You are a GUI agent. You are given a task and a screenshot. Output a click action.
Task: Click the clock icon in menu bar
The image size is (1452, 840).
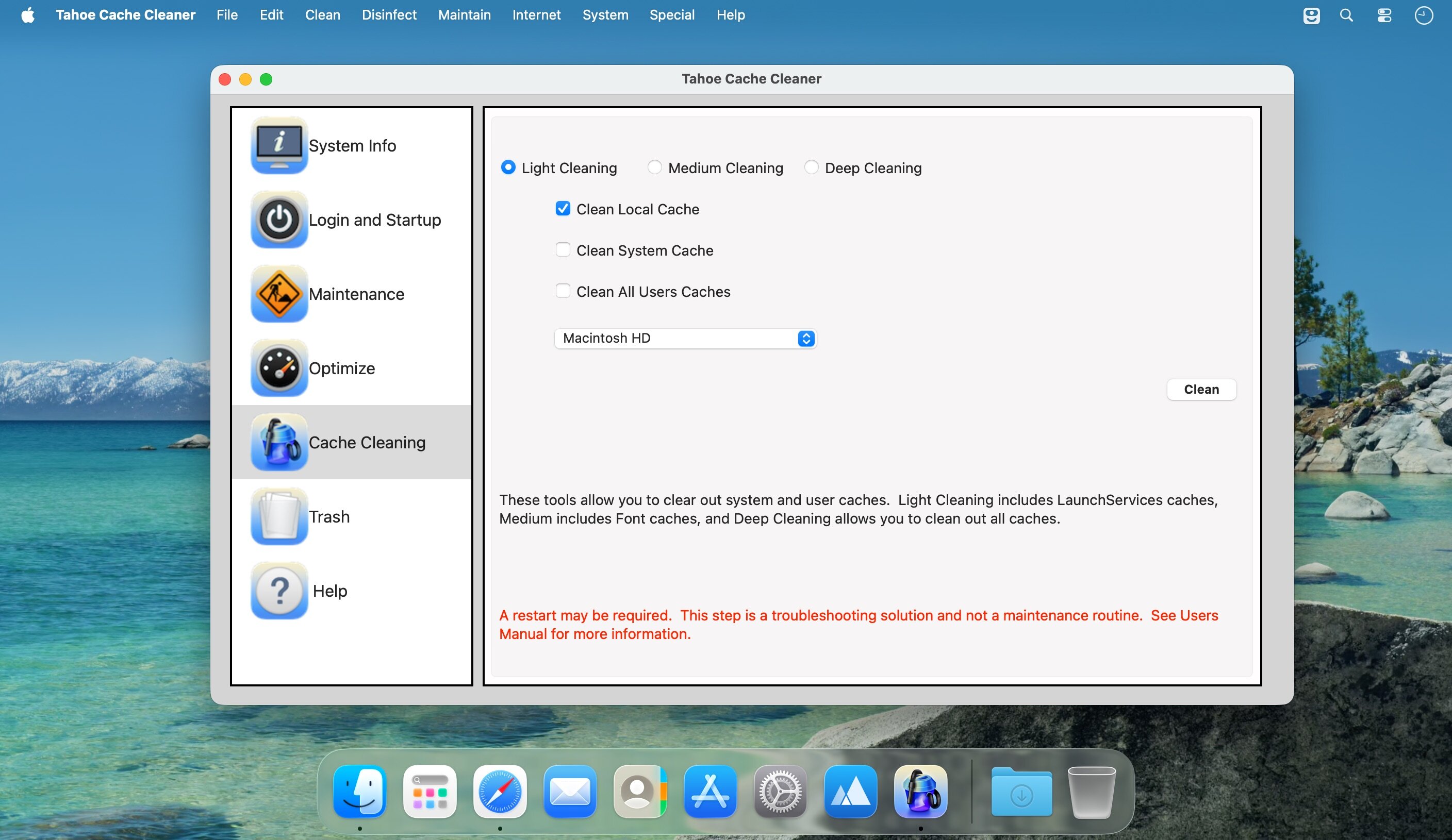[x=1424, y=15]
